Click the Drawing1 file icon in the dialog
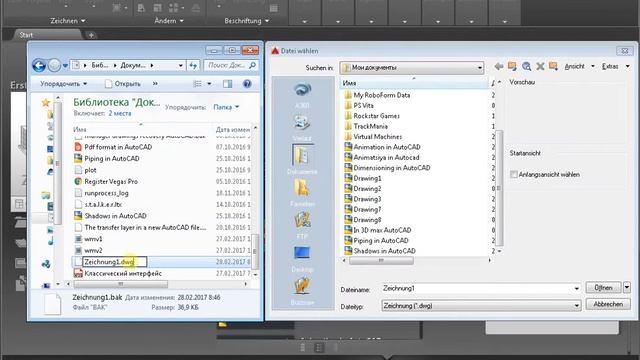This screenshot has width=640, height=360. coord(348,178)
